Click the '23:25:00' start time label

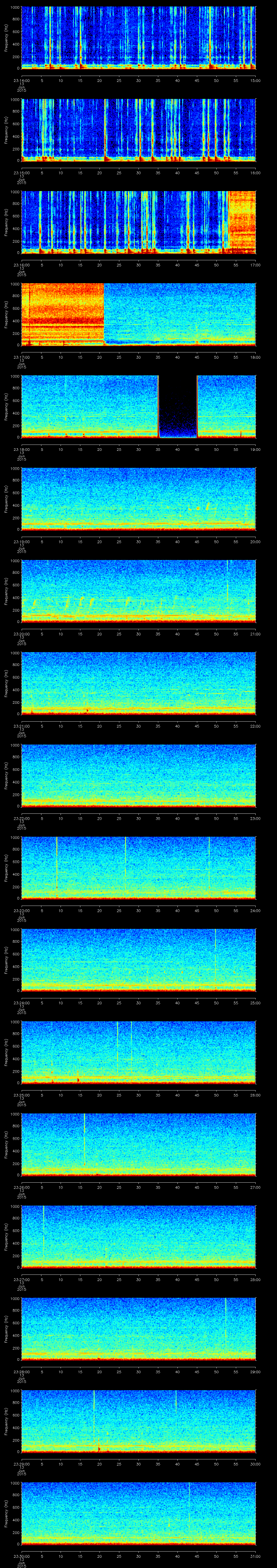point(21,1095)
